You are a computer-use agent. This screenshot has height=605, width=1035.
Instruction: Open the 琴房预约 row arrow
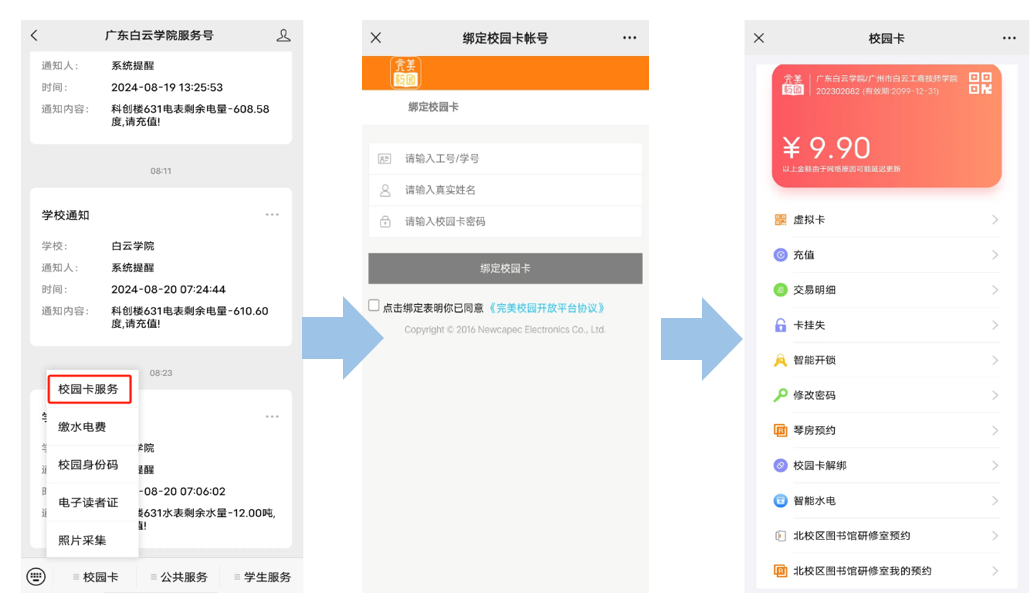(995, 430)
